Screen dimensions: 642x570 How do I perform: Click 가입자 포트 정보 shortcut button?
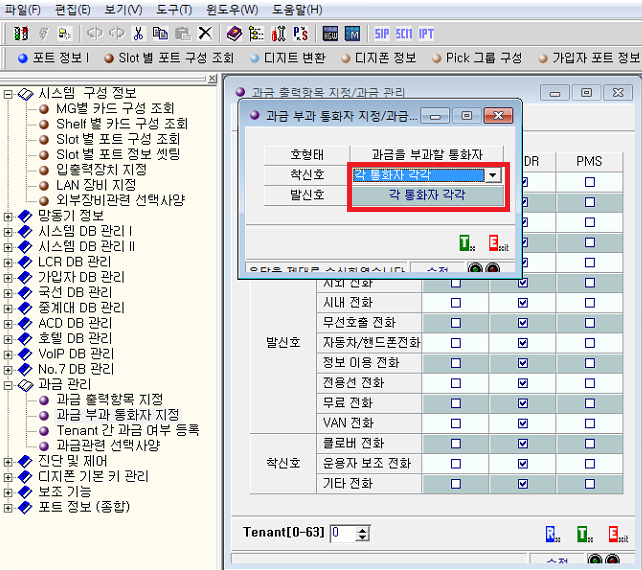point(589,58)
